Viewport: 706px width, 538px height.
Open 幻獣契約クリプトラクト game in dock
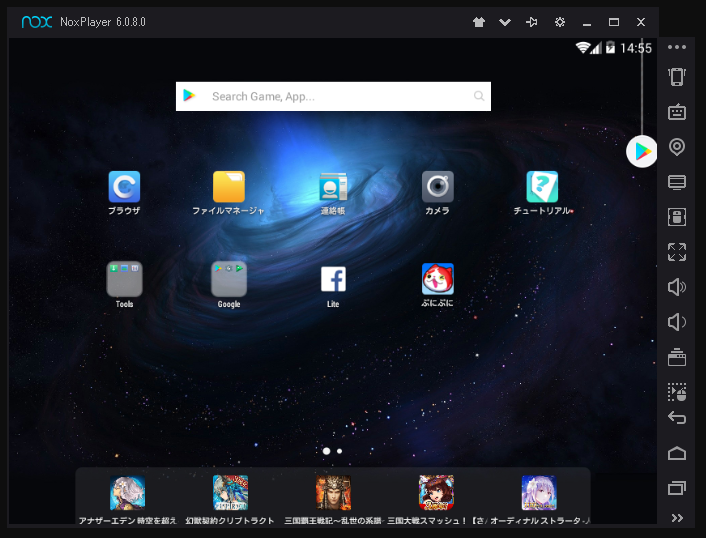[x=230, y=493]
